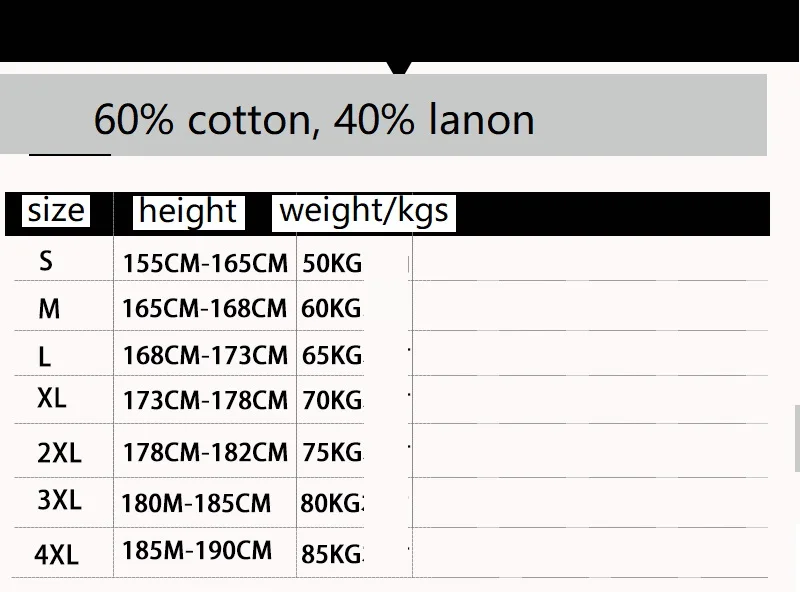Click the 4XL size label
The image size is (800, 592).
click(57, 555)
